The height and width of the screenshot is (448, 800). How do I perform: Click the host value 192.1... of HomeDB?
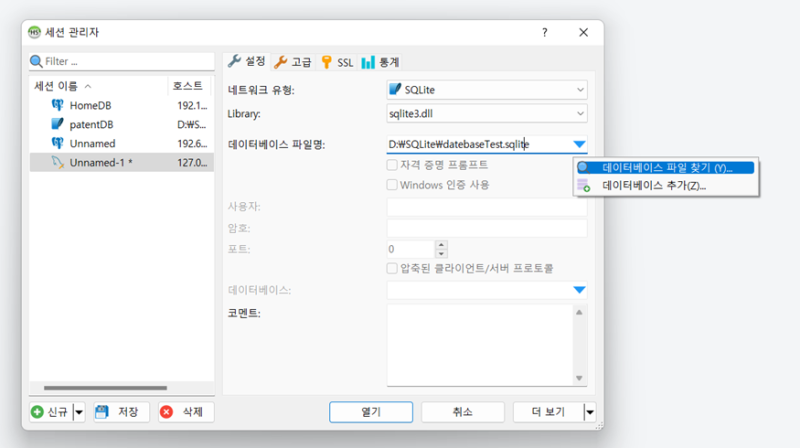(x=192, y=106)
